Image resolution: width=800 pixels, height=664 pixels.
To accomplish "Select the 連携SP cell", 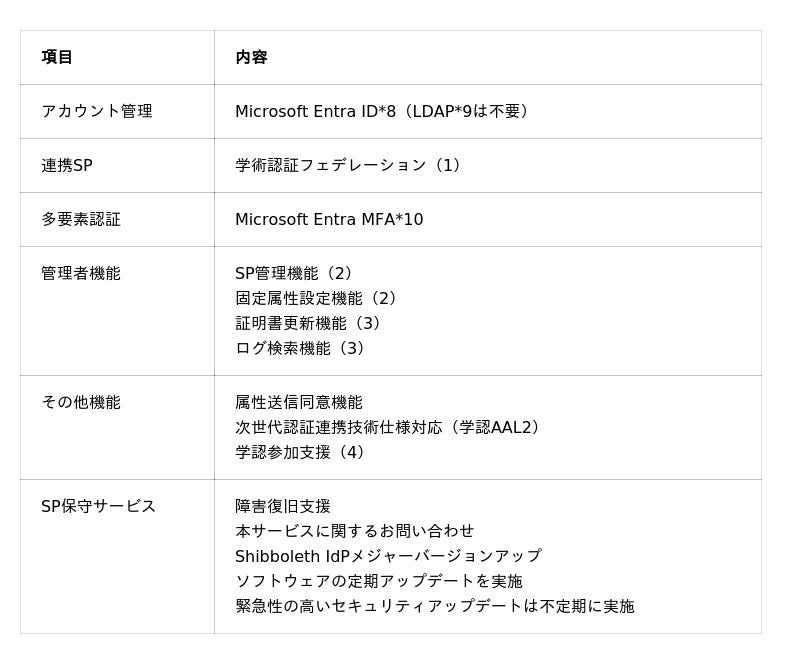I will [x=67, y=165].
